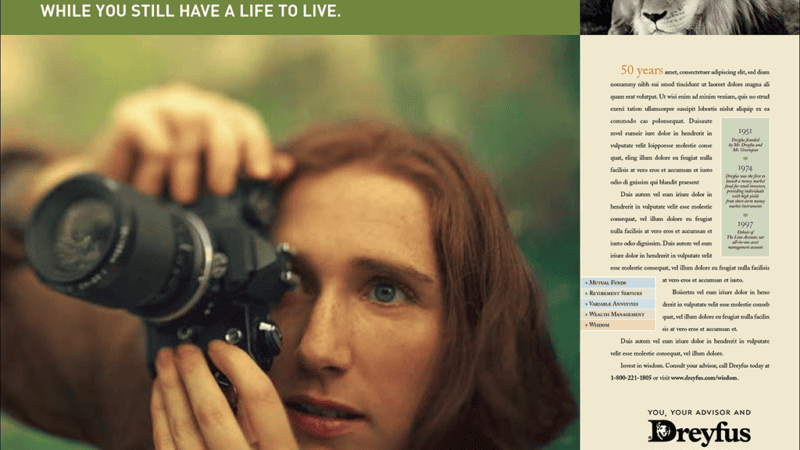Select the 1974 timeline entry
The width and height of the screenshot is (800, 450).
[x=745, y=186]
